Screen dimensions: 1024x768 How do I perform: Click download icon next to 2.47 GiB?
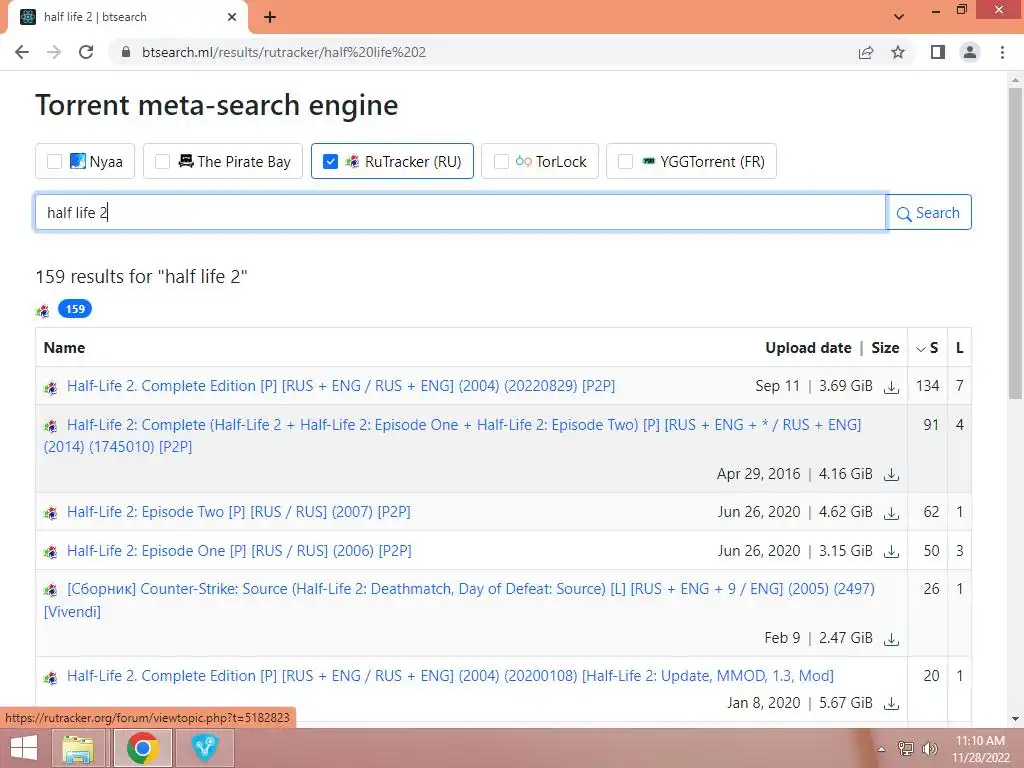(891, 639)
